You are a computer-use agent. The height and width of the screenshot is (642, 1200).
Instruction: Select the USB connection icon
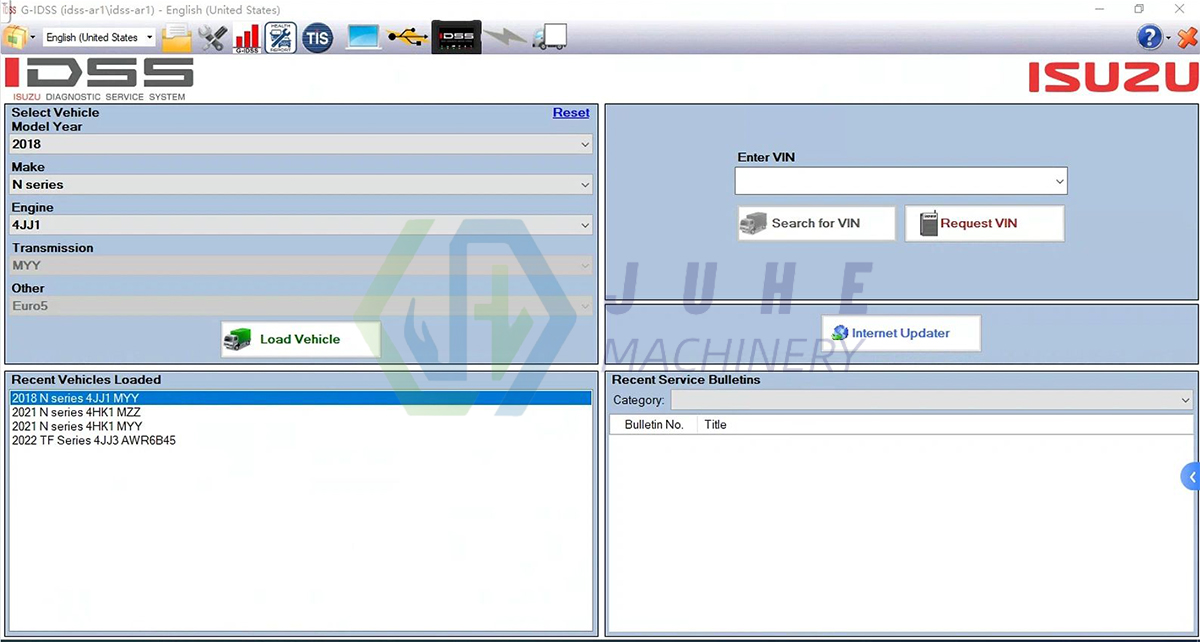[x=410, y=37]
